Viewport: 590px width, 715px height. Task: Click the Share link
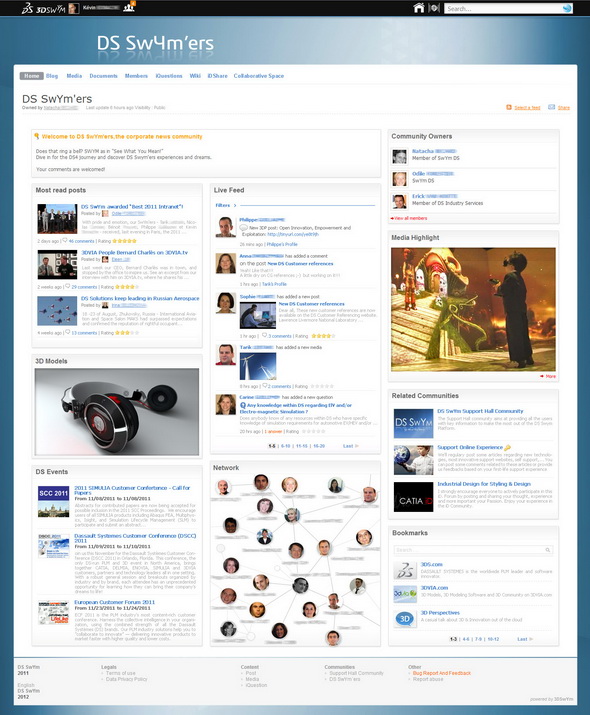[x=564, y=108]
